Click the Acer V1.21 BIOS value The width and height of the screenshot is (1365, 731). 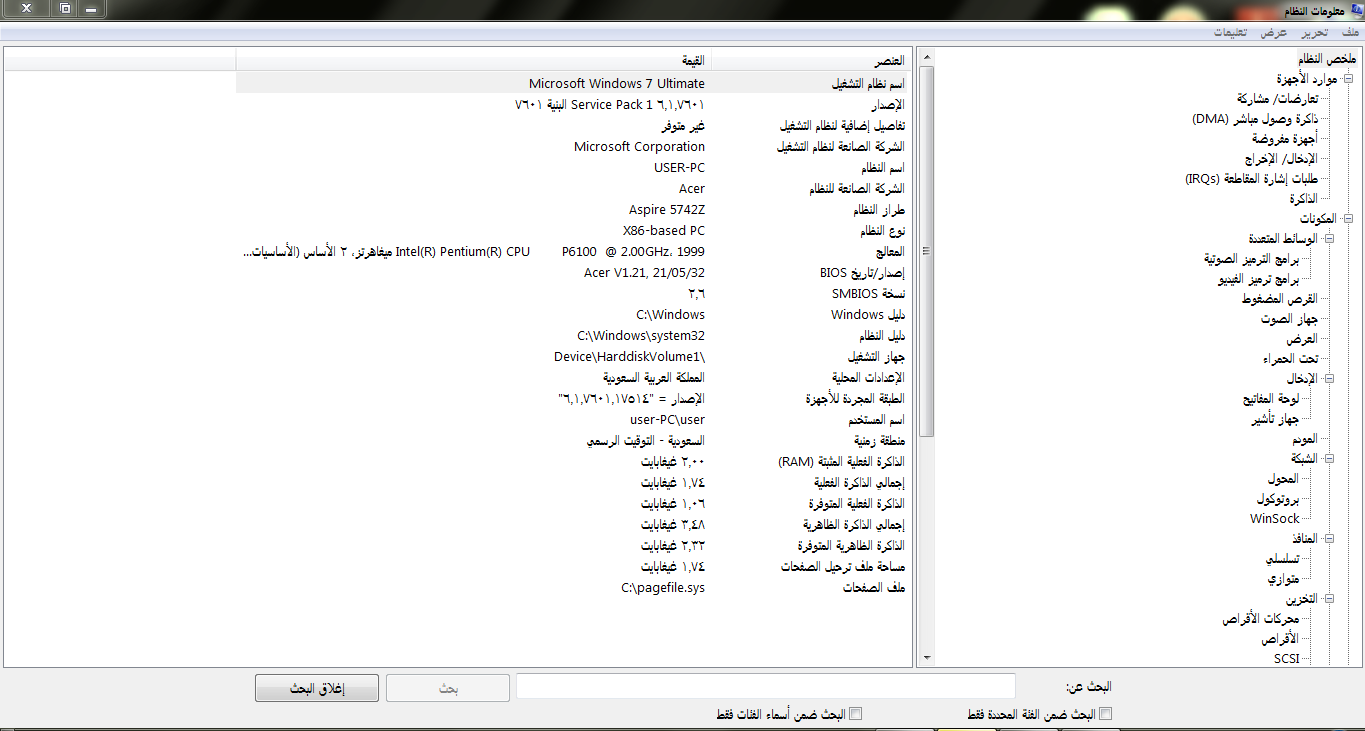pyautogui.click(x=644, y=273)
